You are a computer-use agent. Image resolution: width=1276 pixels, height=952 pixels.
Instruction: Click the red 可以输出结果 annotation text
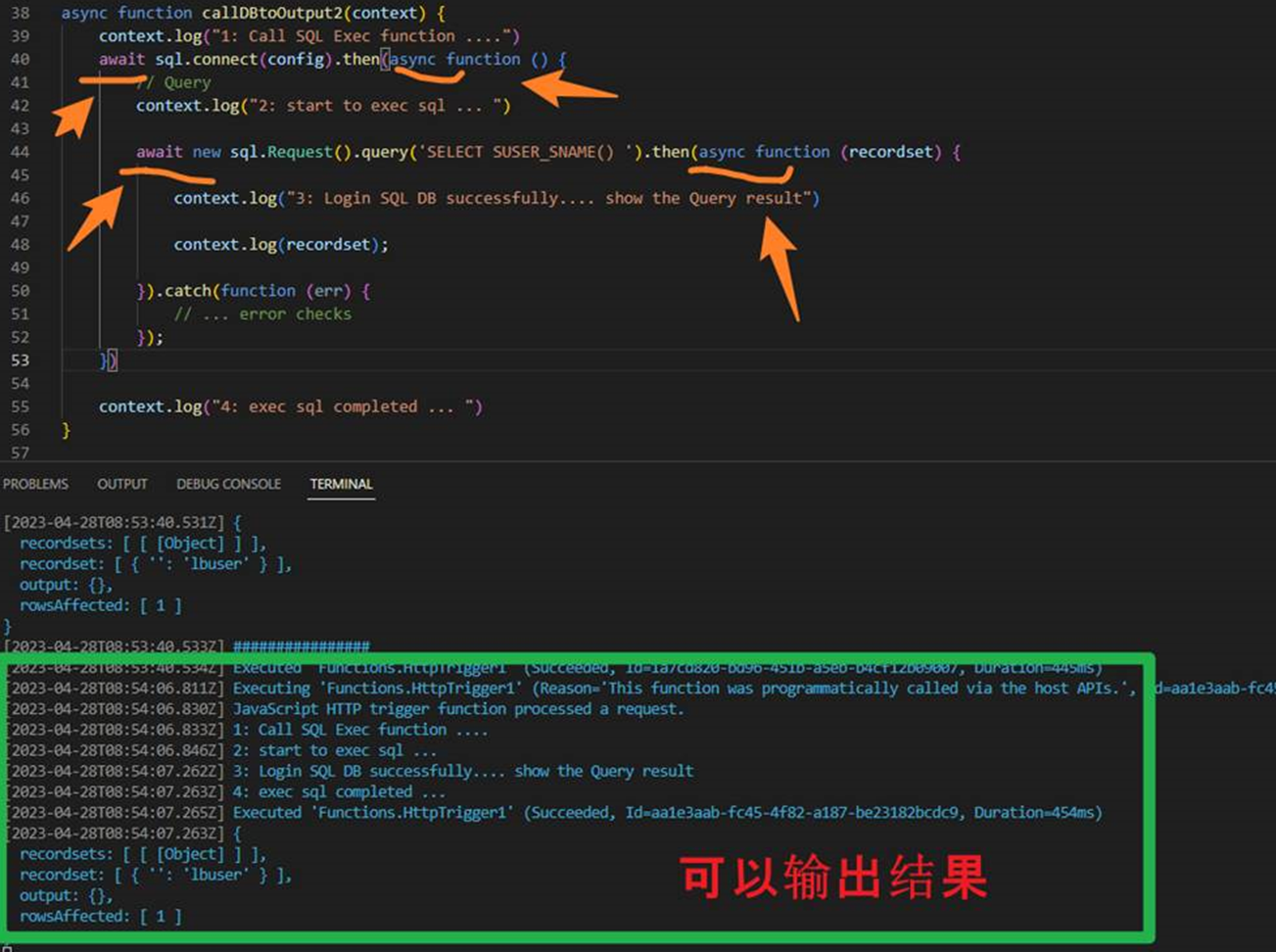833,878
